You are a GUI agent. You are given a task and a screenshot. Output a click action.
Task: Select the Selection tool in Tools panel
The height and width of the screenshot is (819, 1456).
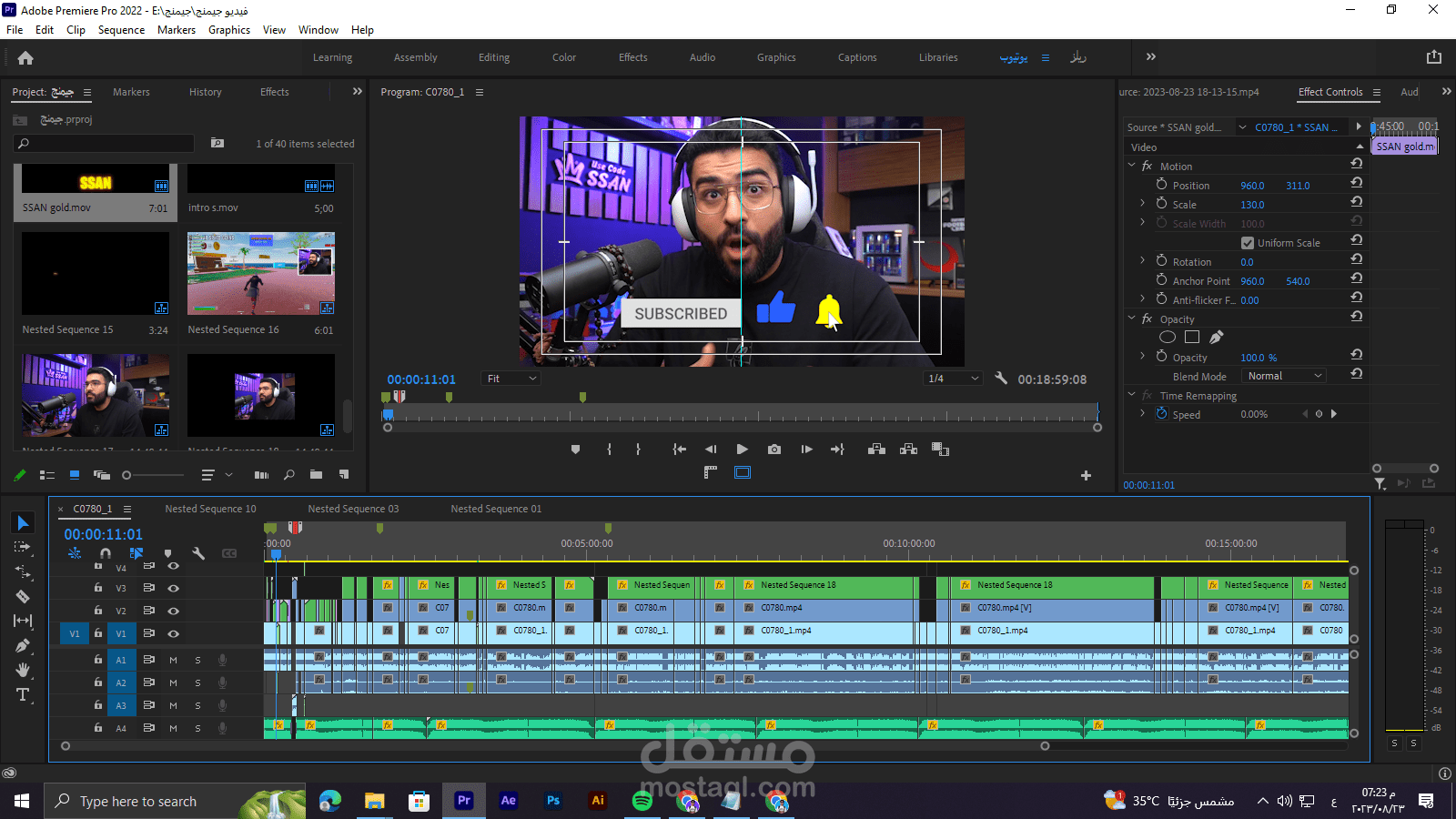coord(23,522)
